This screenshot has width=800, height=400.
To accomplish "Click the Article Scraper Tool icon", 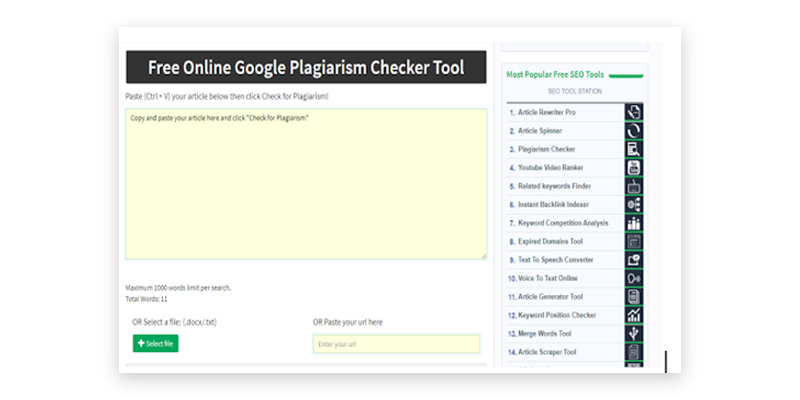I will tap(634, 352).
